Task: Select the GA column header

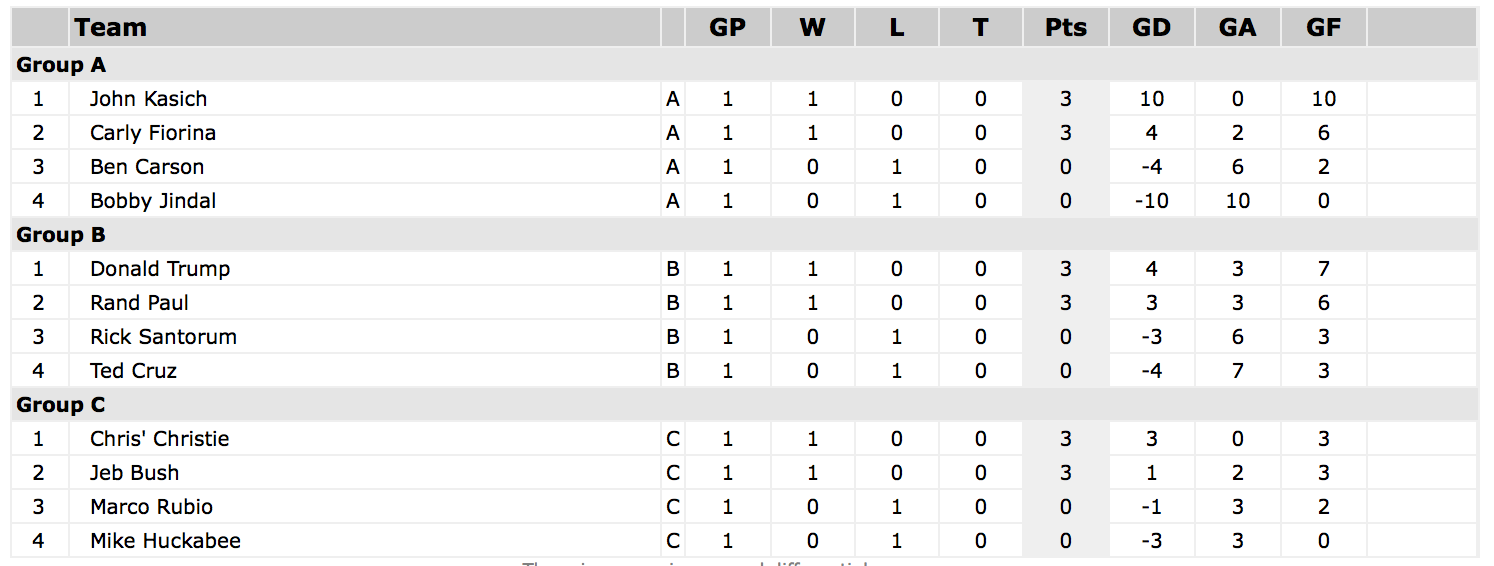Action: click(1237, 27)
